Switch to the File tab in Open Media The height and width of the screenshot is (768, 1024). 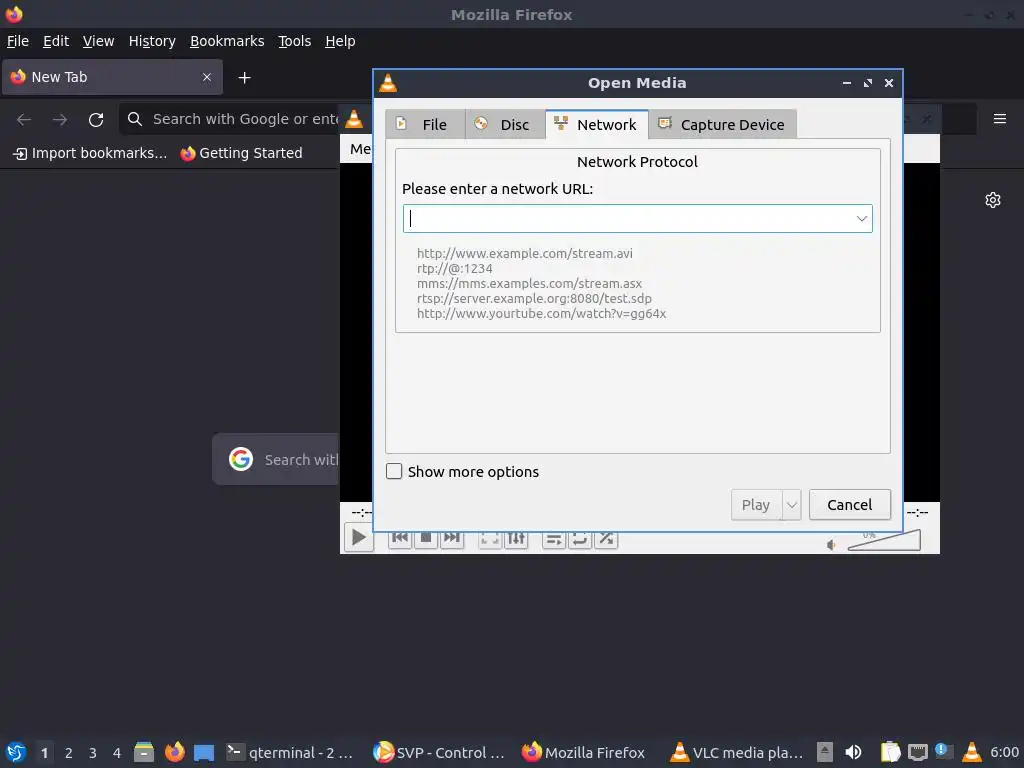(x=425, y=125)
